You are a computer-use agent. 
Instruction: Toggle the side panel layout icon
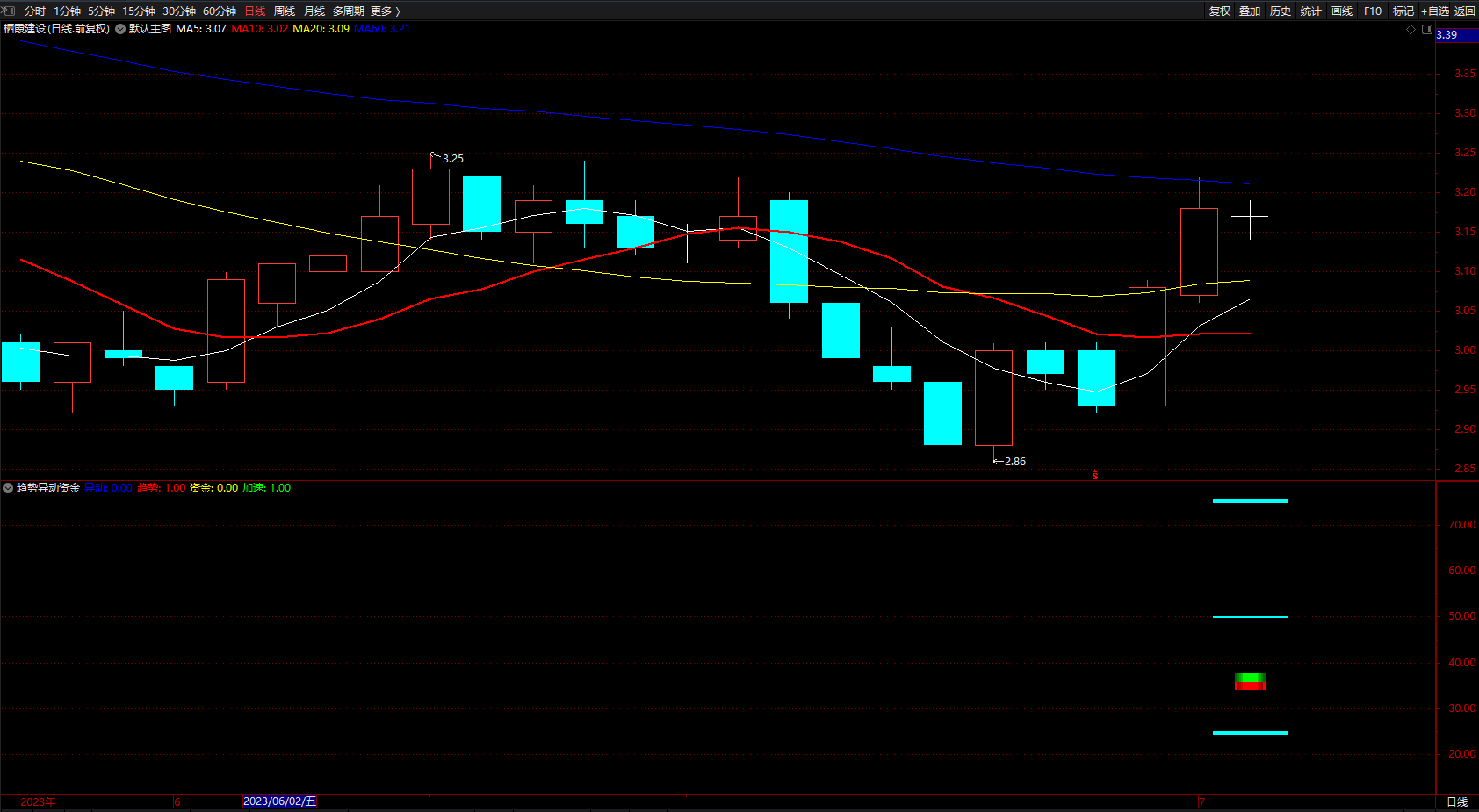pos(1427,29)
